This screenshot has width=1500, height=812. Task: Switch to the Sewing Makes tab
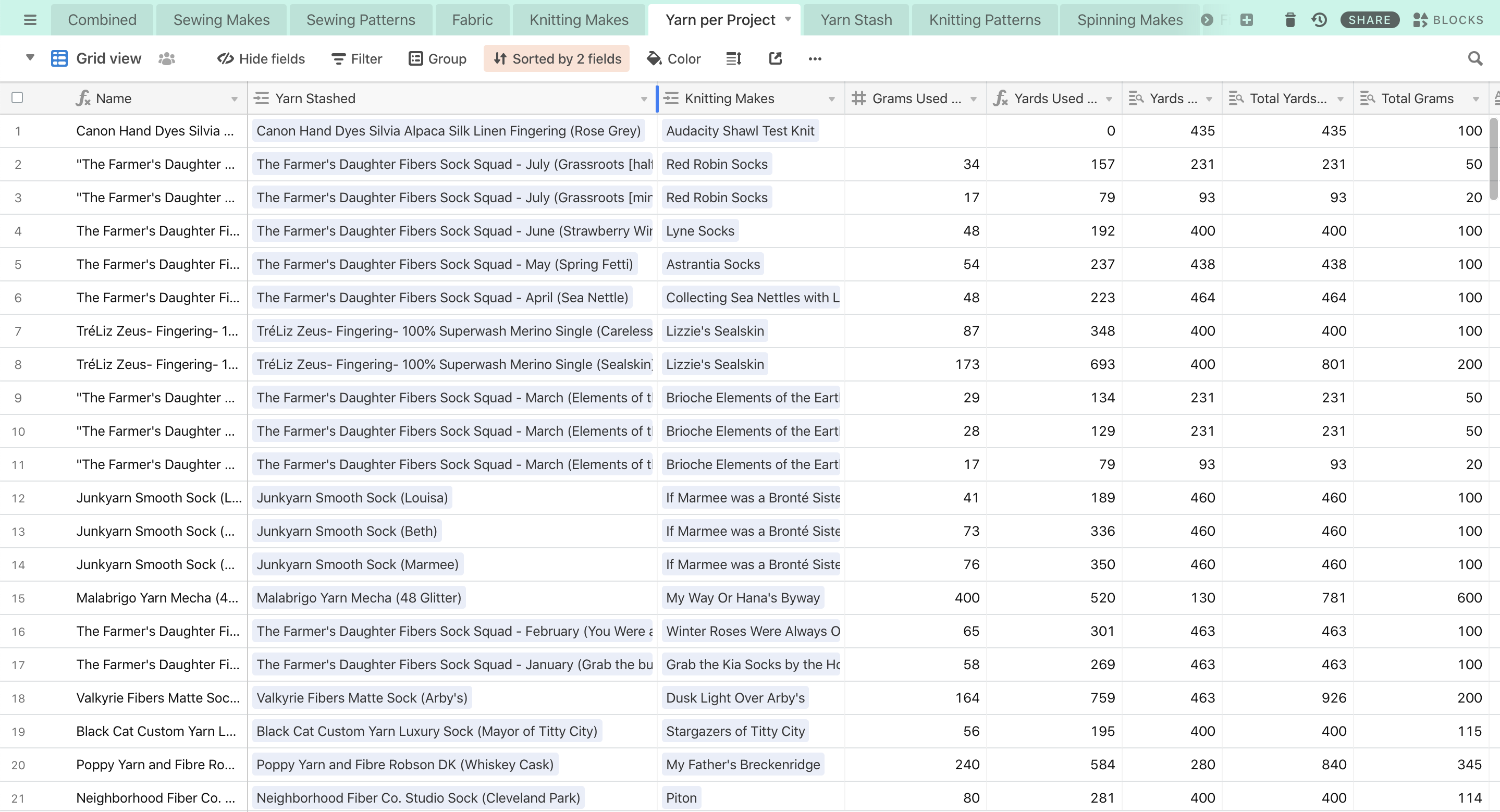click(x=222, y=20)
